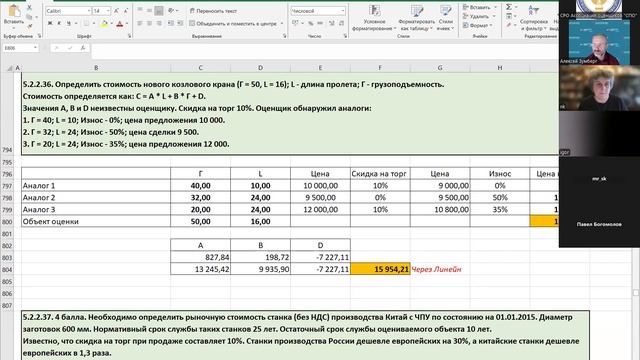Select row 800 header
Viewport: 640px width, 360px height.
coord(7,222)
